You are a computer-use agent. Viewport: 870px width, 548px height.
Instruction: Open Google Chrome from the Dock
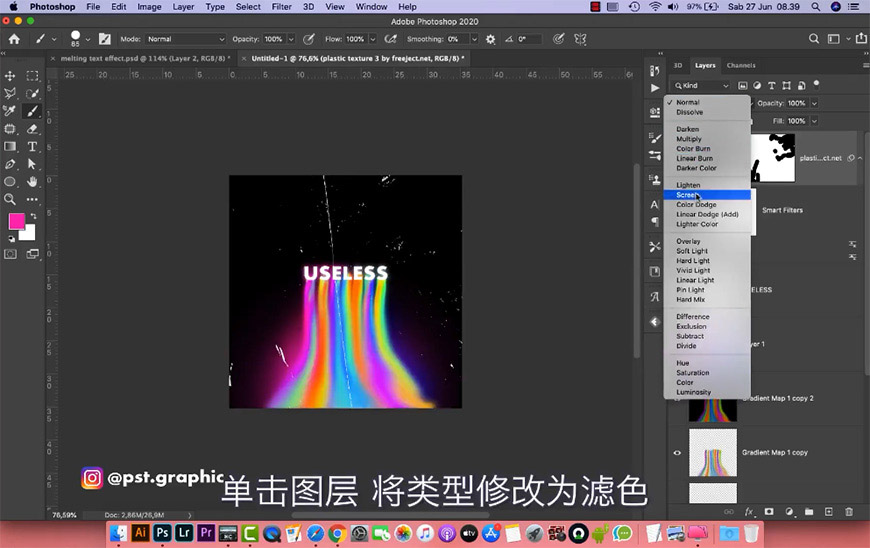click(x=337, y=534)
